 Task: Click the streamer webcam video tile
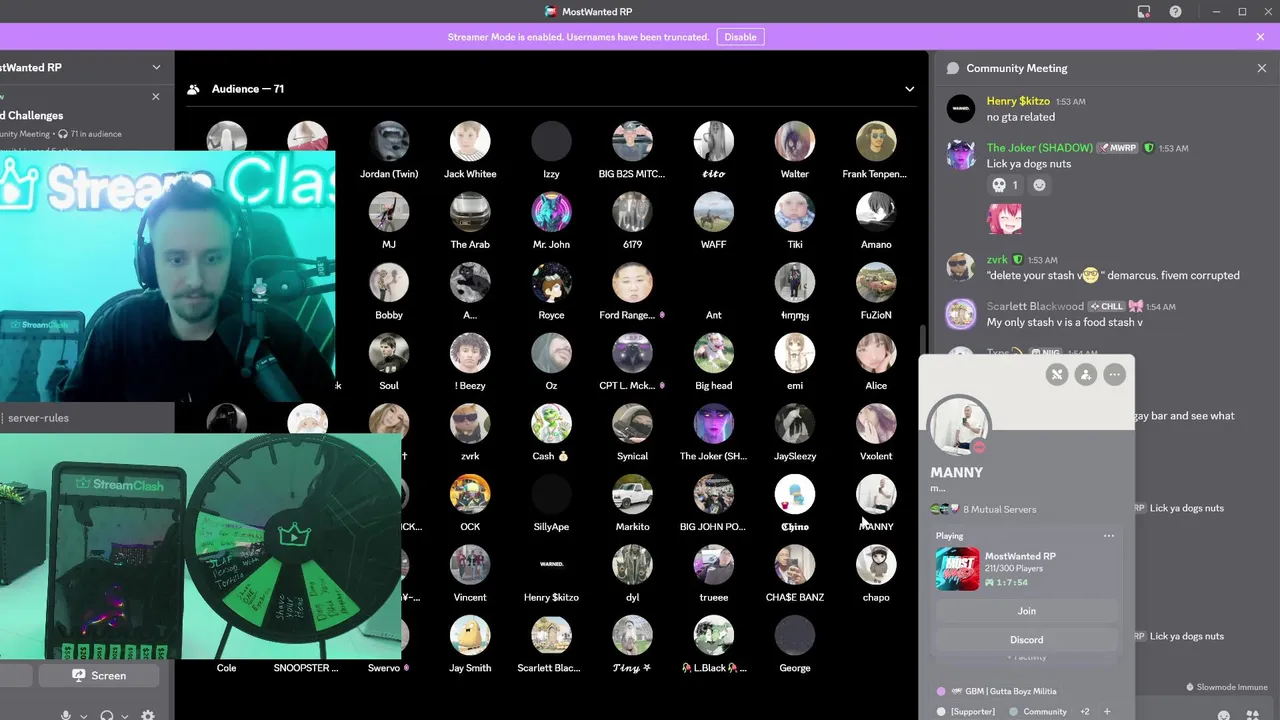tap(167, 276)
